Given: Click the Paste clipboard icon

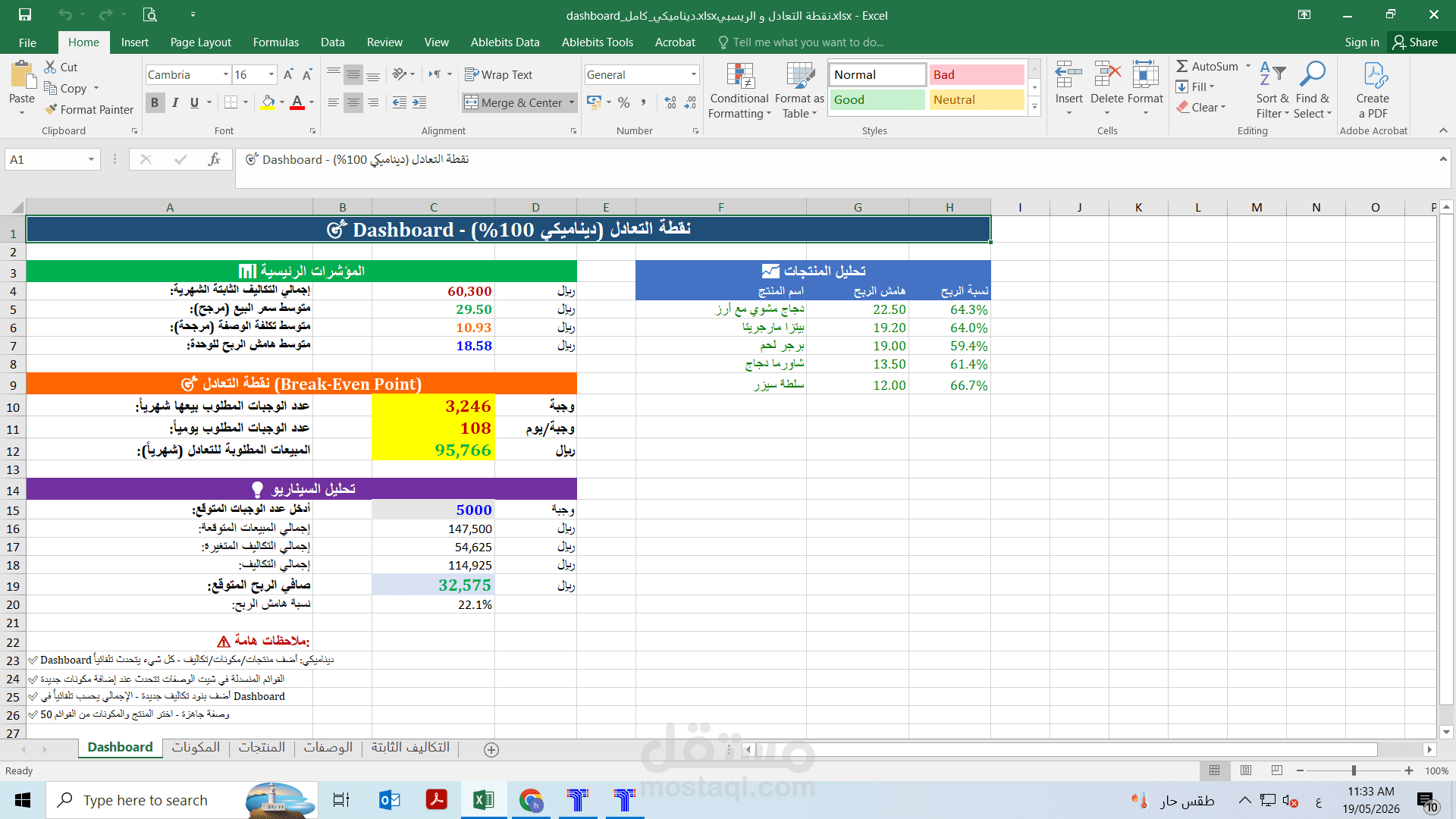Looking at the screenshot, I should [x=22, y=76].
